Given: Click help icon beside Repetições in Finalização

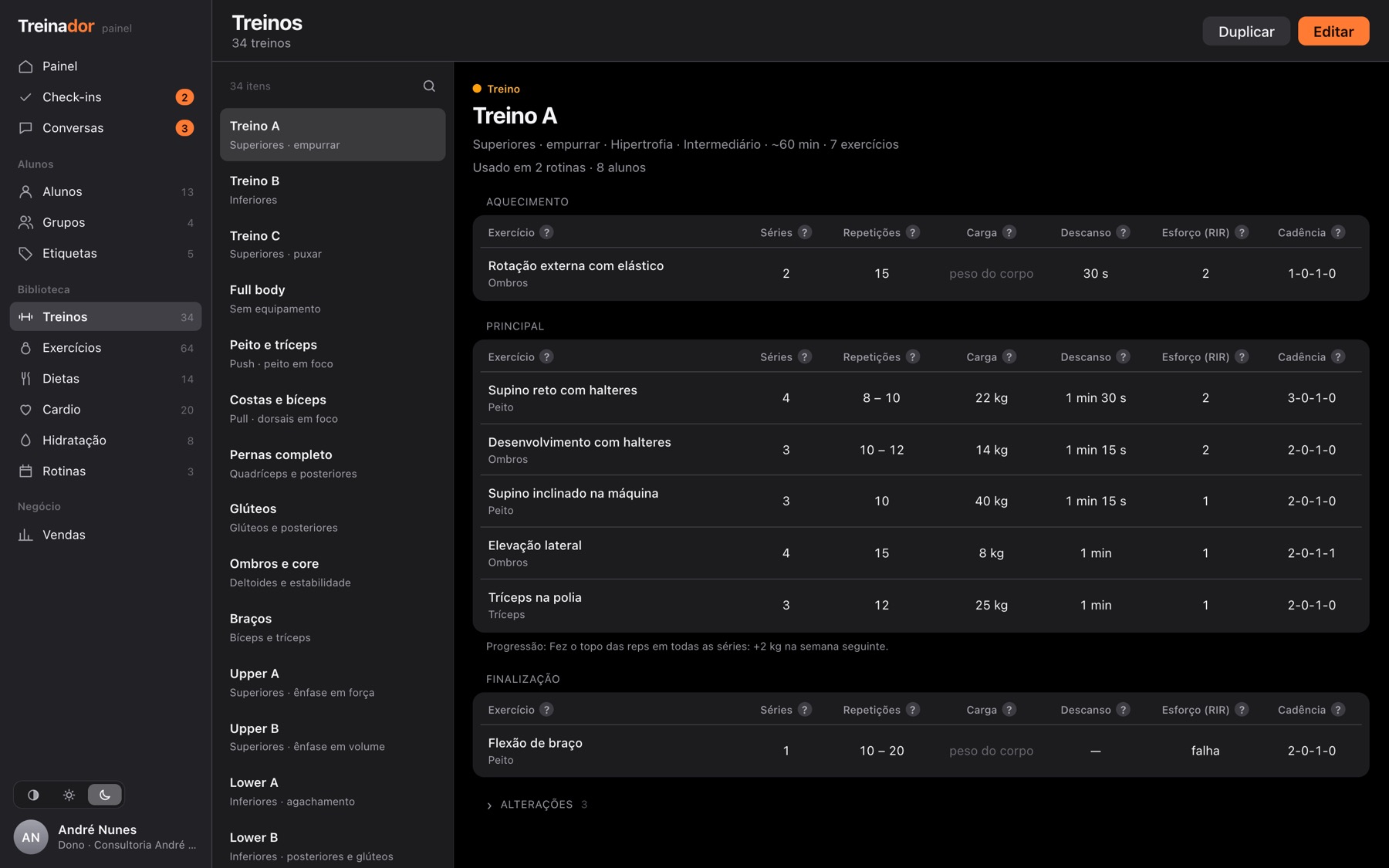Looking at the screenshot, I should pyautogui.click(x=913, y=709).
